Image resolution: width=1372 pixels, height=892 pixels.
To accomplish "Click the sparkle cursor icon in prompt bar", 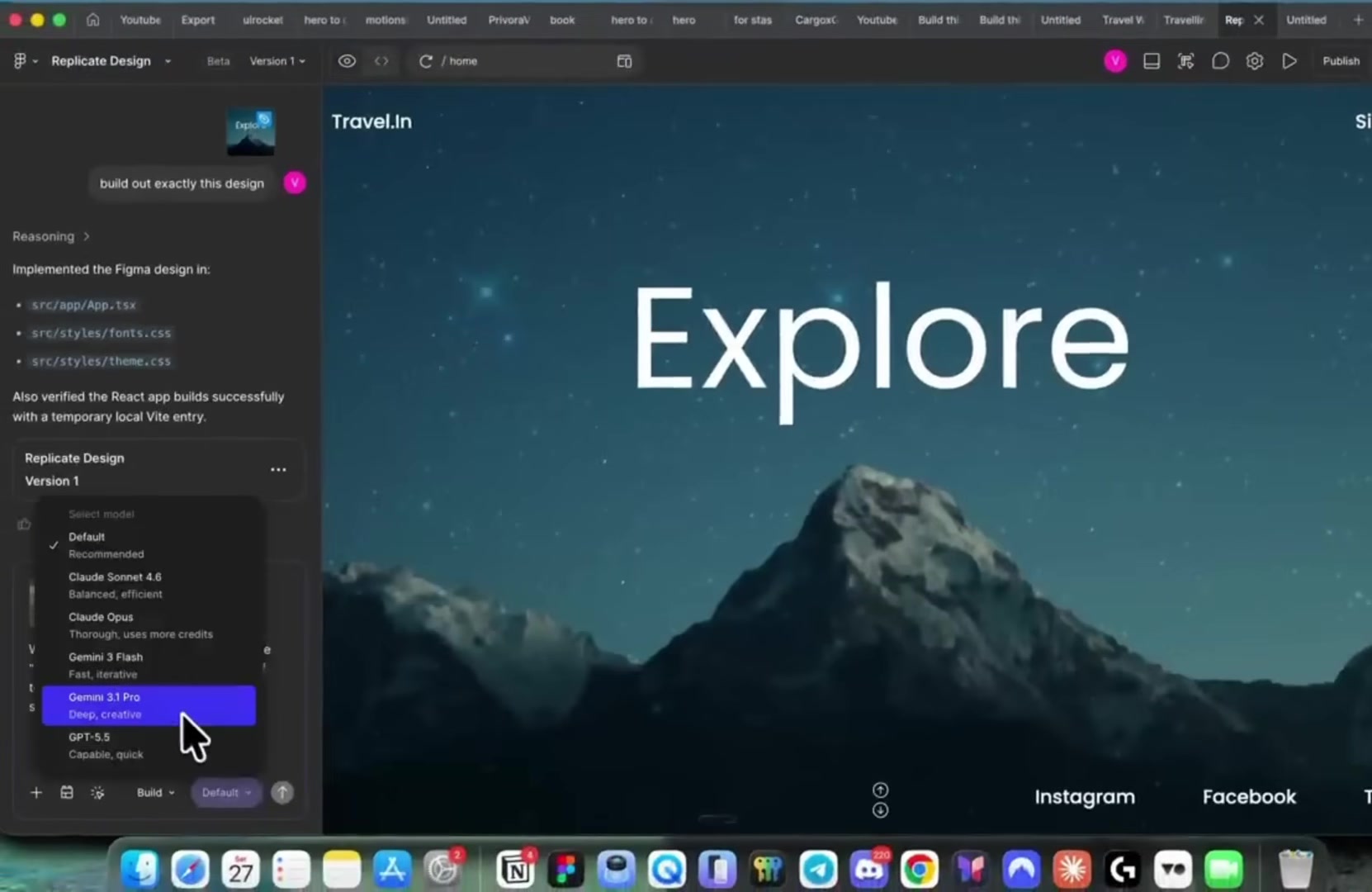I will (x=97, y=793).
